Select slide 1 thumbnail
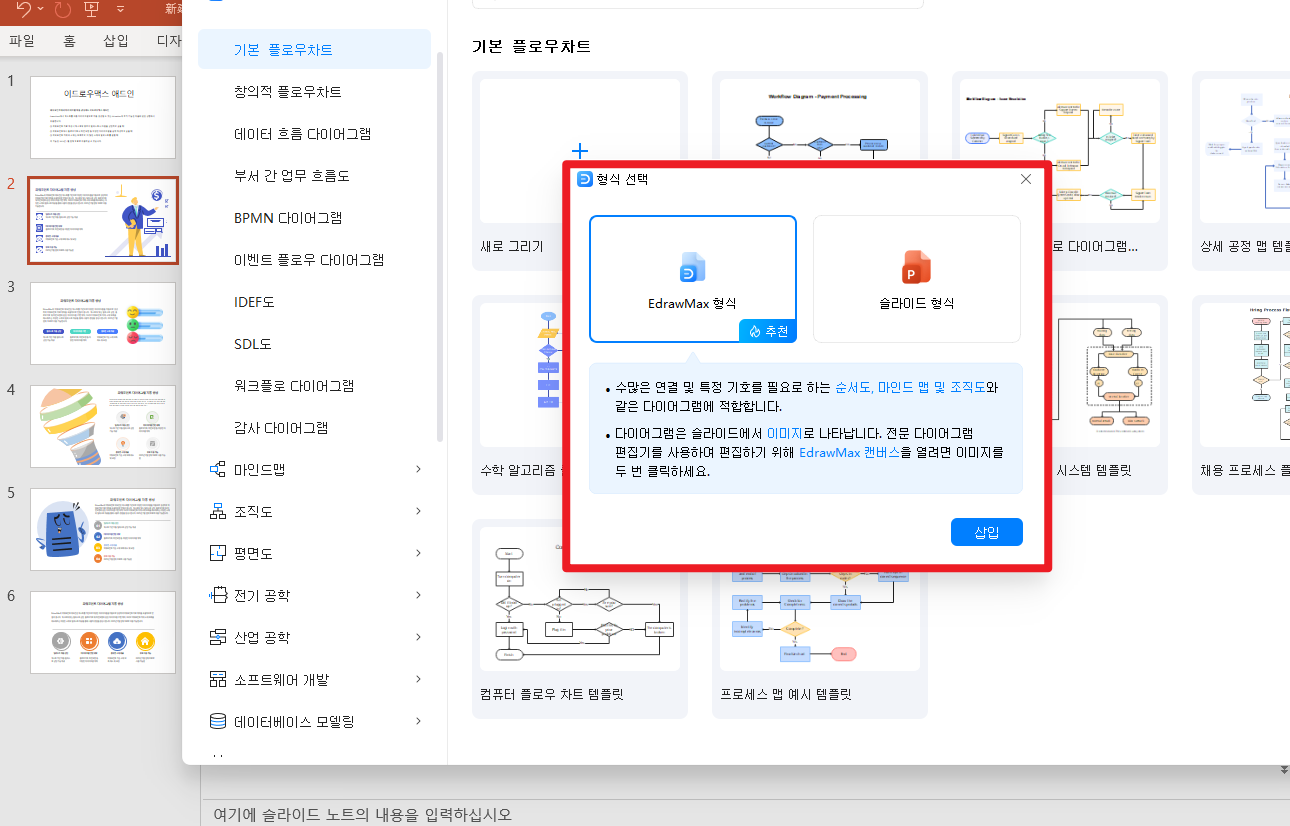This screenshot has height=826, width=1290. (103, 117)
